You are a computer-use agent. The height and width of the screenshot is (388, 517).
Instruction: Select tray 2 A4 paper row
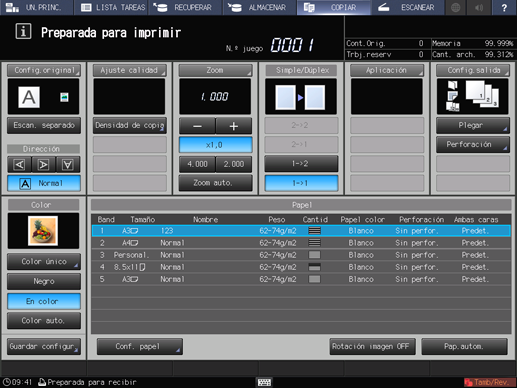tap(301, 243)
